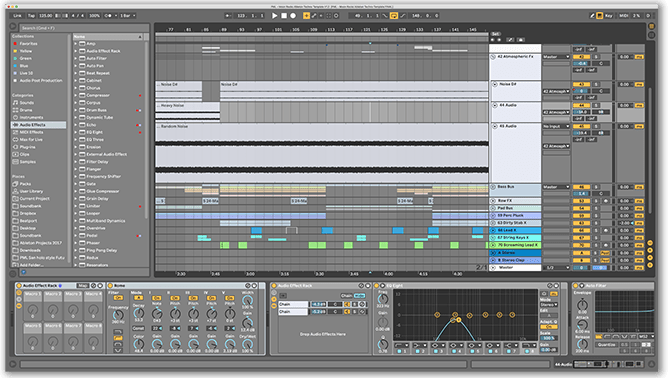Unfold the 42 Atmospheric Fx track
This screenshot has width=672, height=378.
pos(493,57)
